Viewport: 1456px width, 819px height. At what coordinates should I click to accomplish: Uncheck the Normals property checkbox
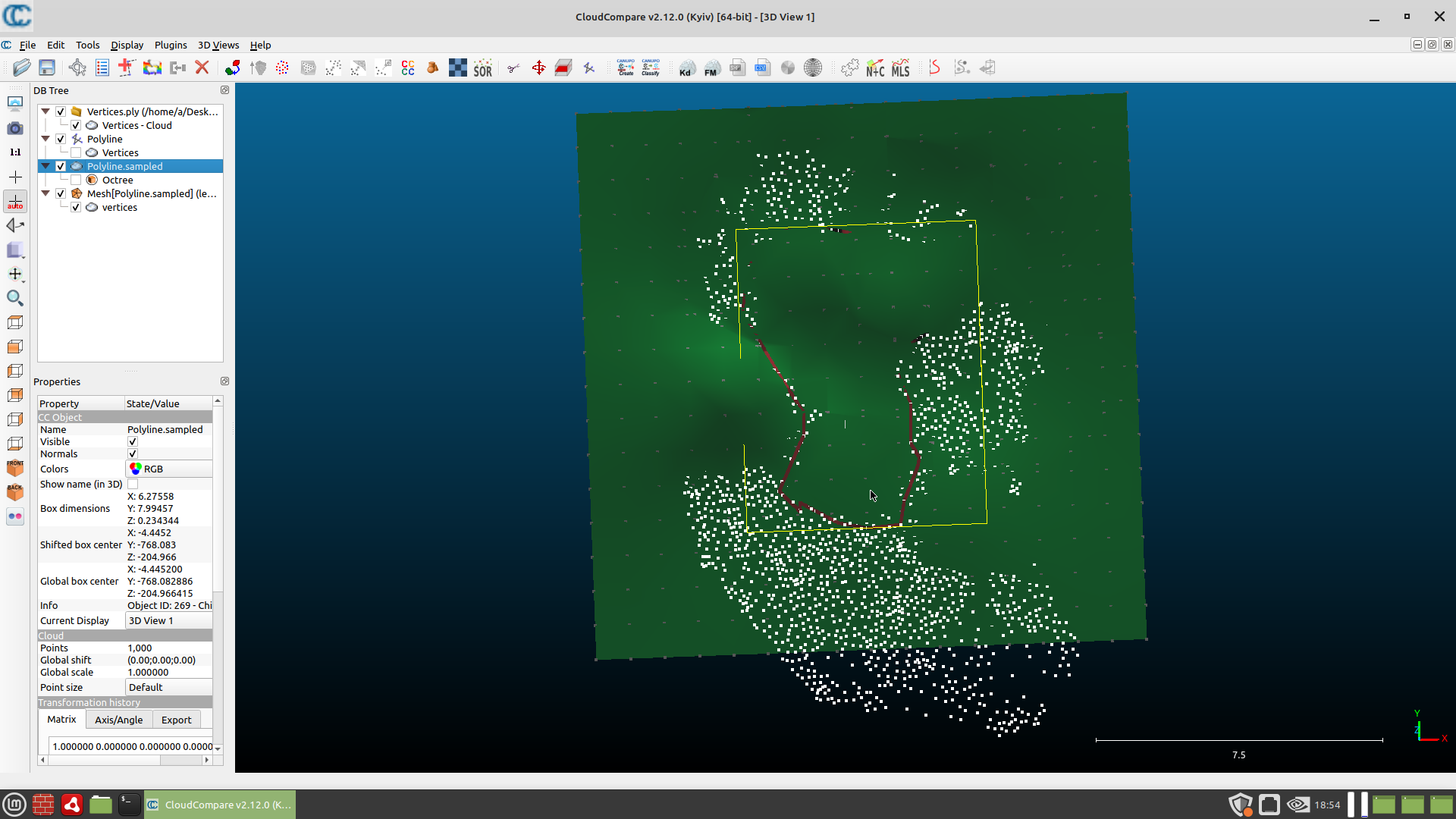pos(133,453)
